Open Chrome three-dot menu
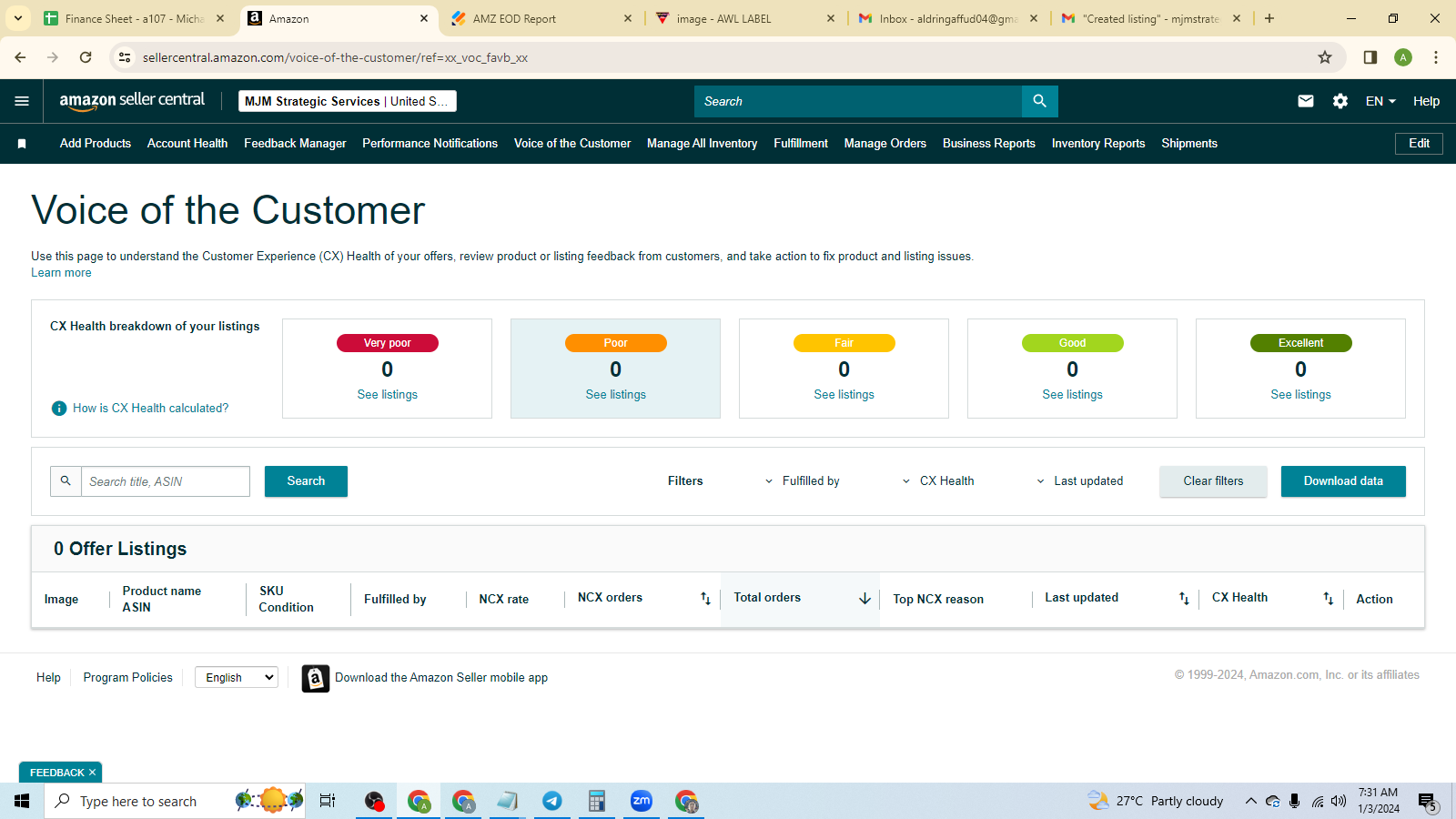The width and height of the screenshot is (1456, 819). point(1436,57)
